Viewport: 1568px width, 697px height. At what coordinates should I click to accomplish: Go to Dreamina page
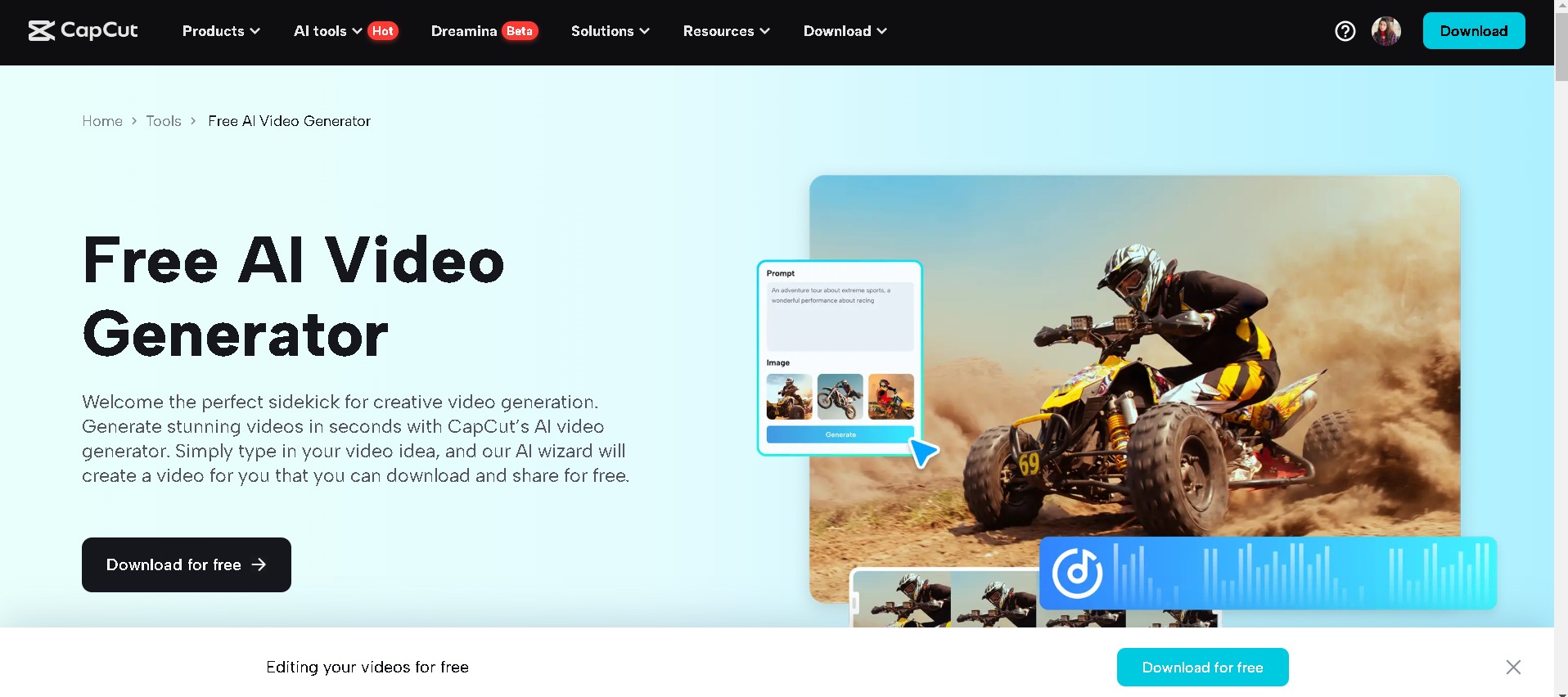pos(464,31)
